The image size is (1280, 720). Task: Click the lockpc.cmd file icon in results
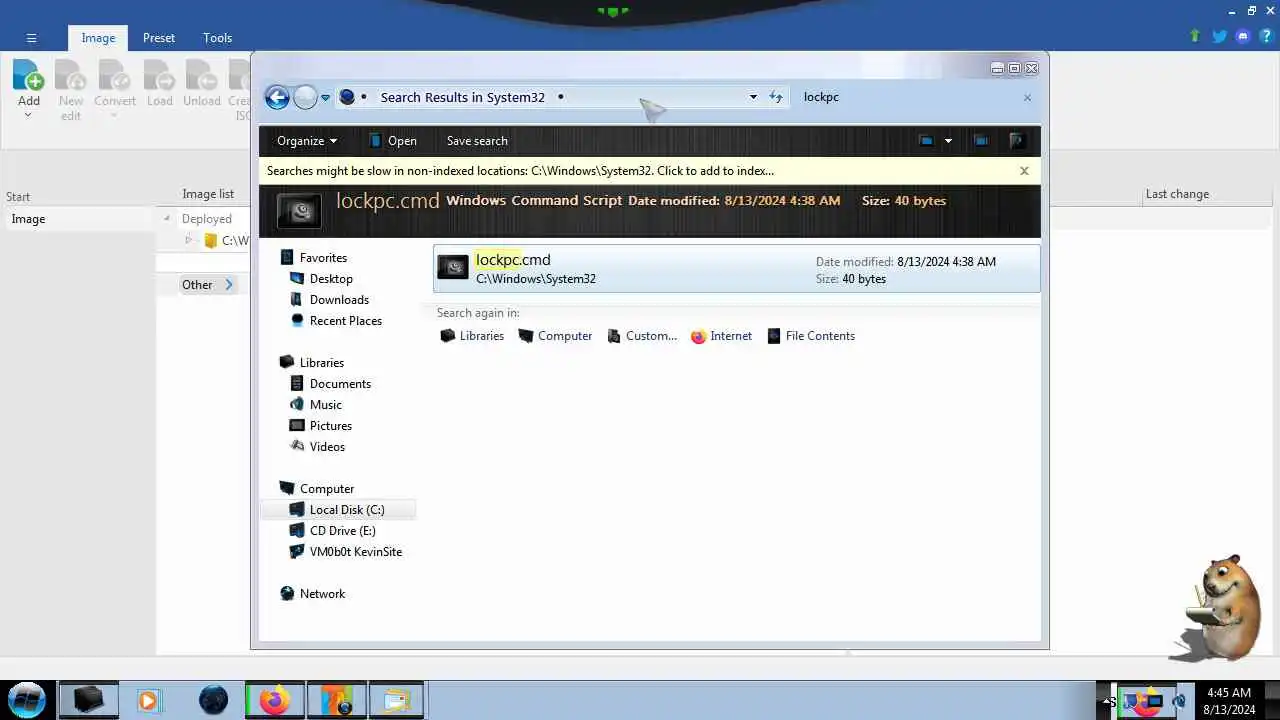tap(453, 269)
